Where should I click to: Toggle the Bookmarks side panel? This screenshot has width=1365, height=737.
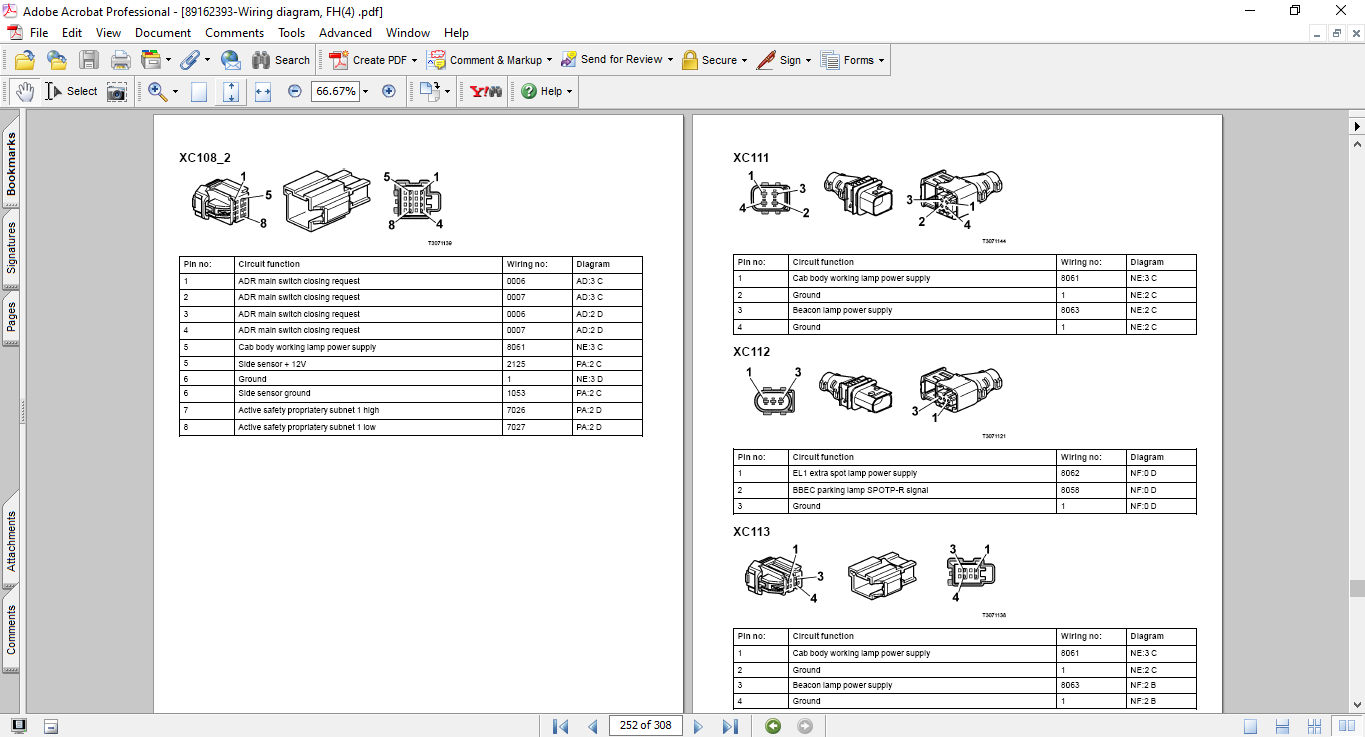pyautogui.click(x=11, y=164)
